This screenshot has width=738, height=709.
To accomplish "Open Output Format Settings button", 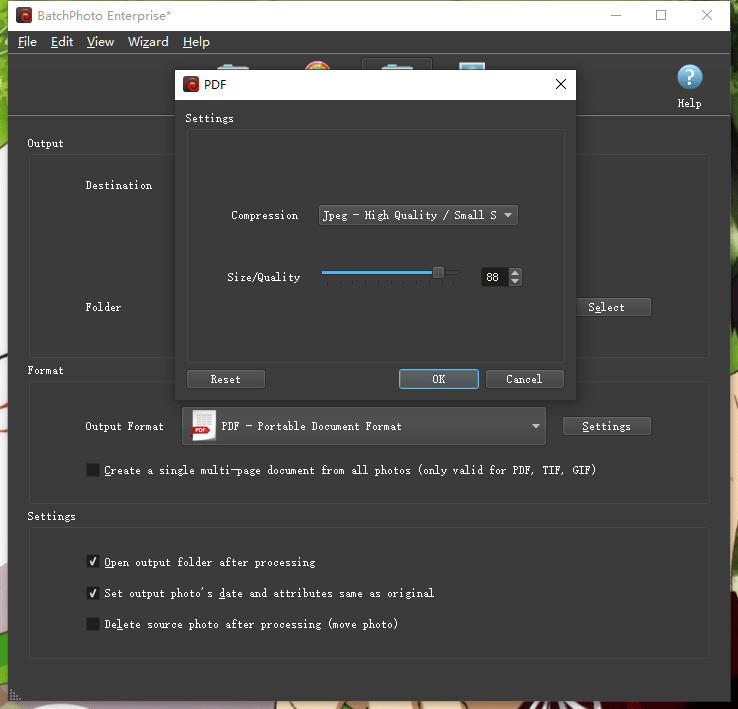I will click(607, 426).
